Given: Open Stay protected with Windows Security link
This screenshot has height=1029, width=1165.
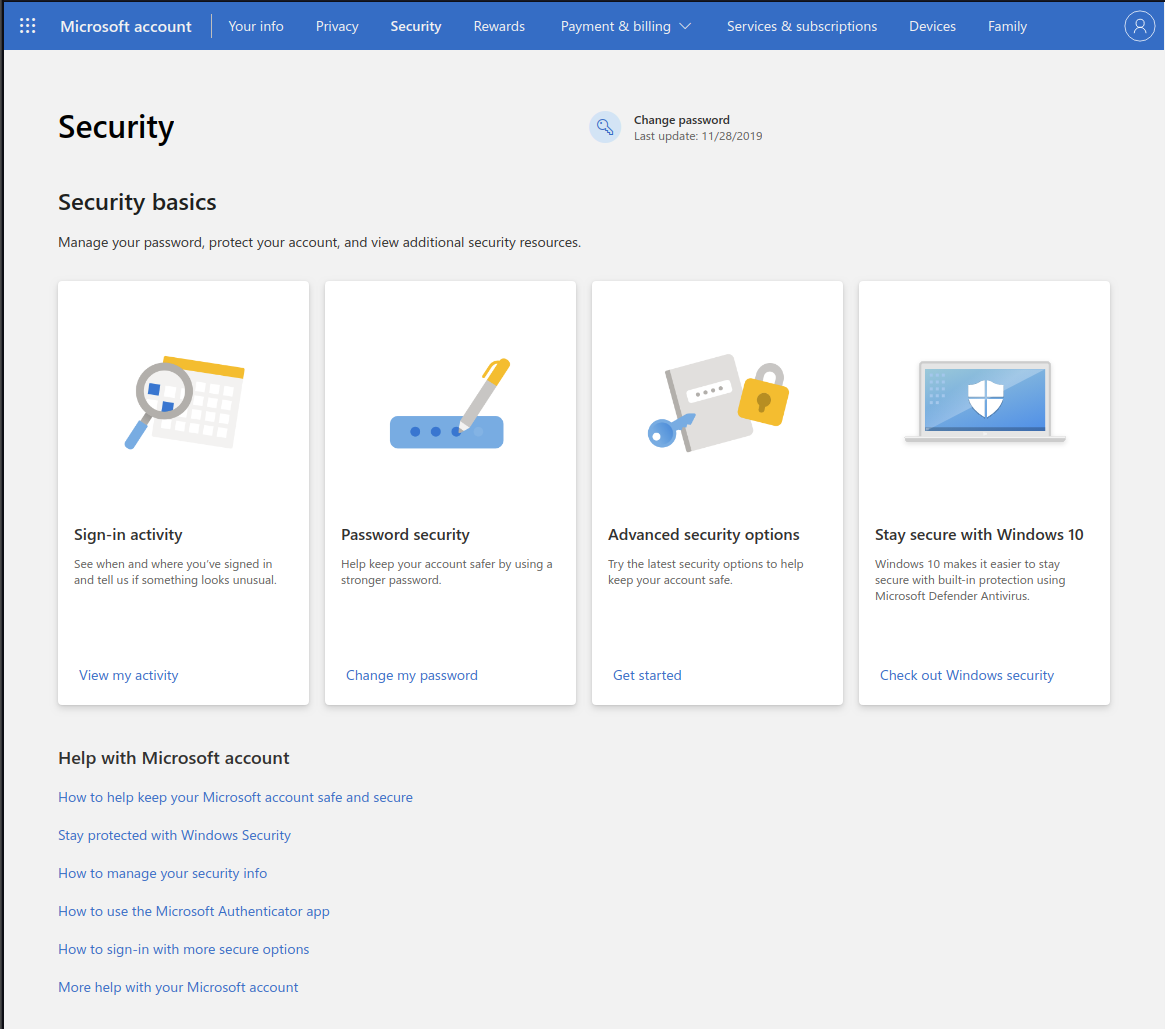Looking at the screenshot, I should click(x=175, y=835).
